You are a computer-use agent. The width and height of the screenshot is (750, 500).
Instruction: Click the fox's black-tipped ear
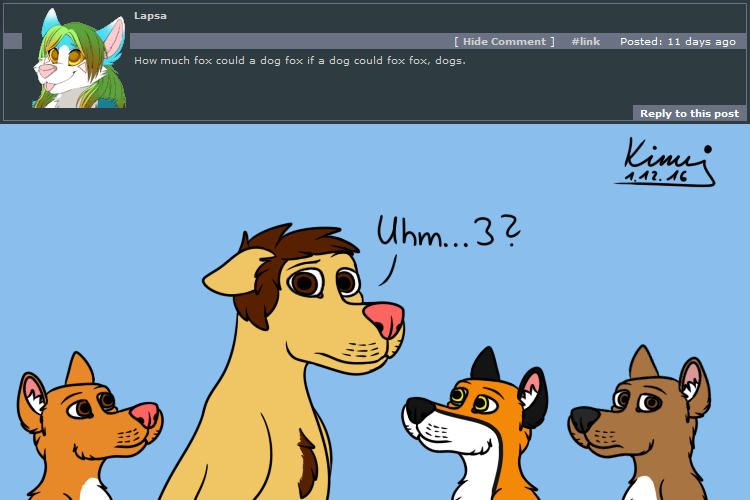[486, 363]
